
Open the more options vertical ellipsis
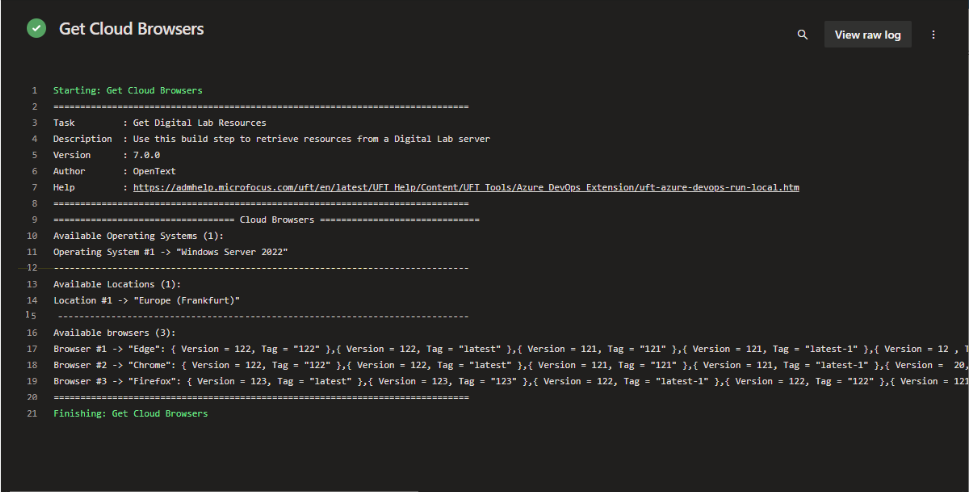934,35
